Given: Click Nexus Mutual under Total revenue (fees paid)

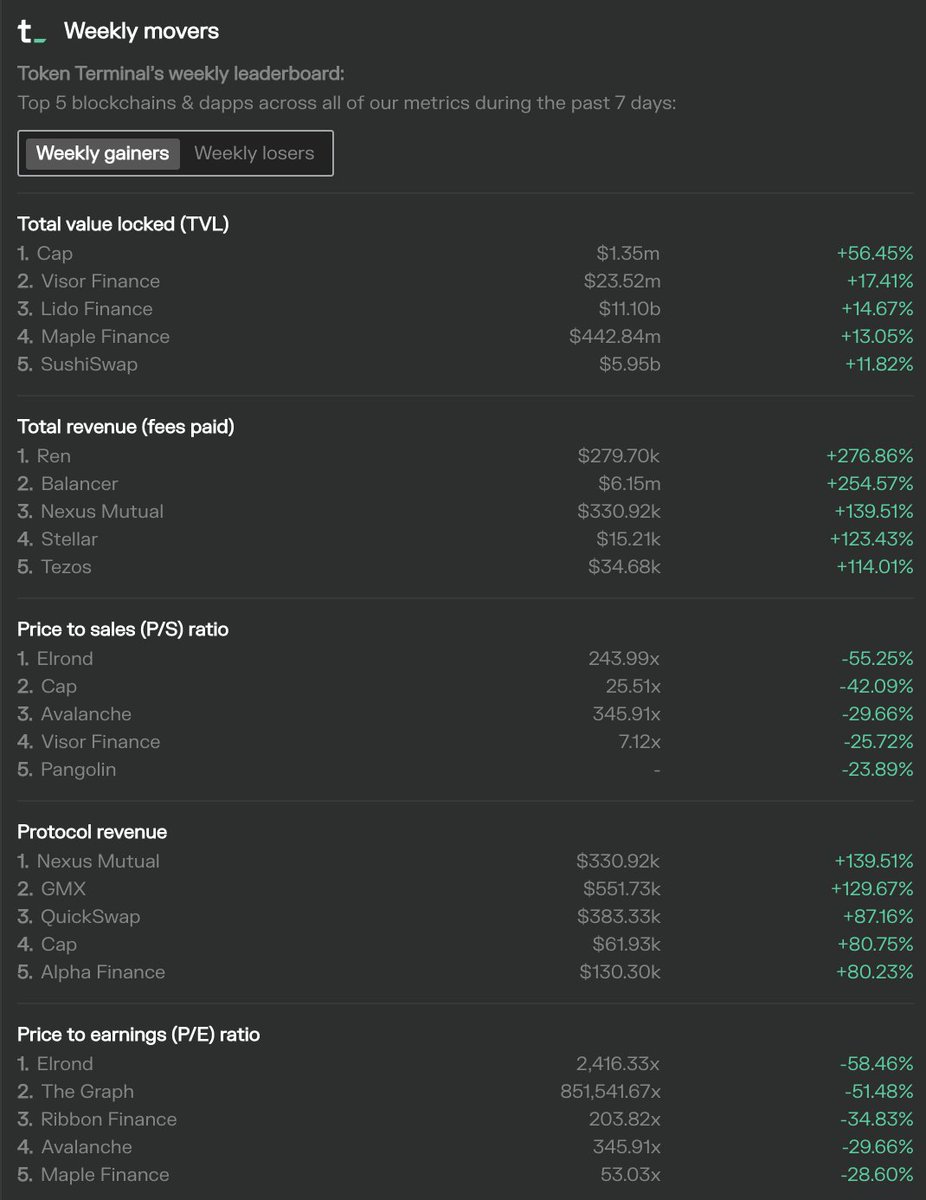Looking at the screenshot, I should click(102, 511).
